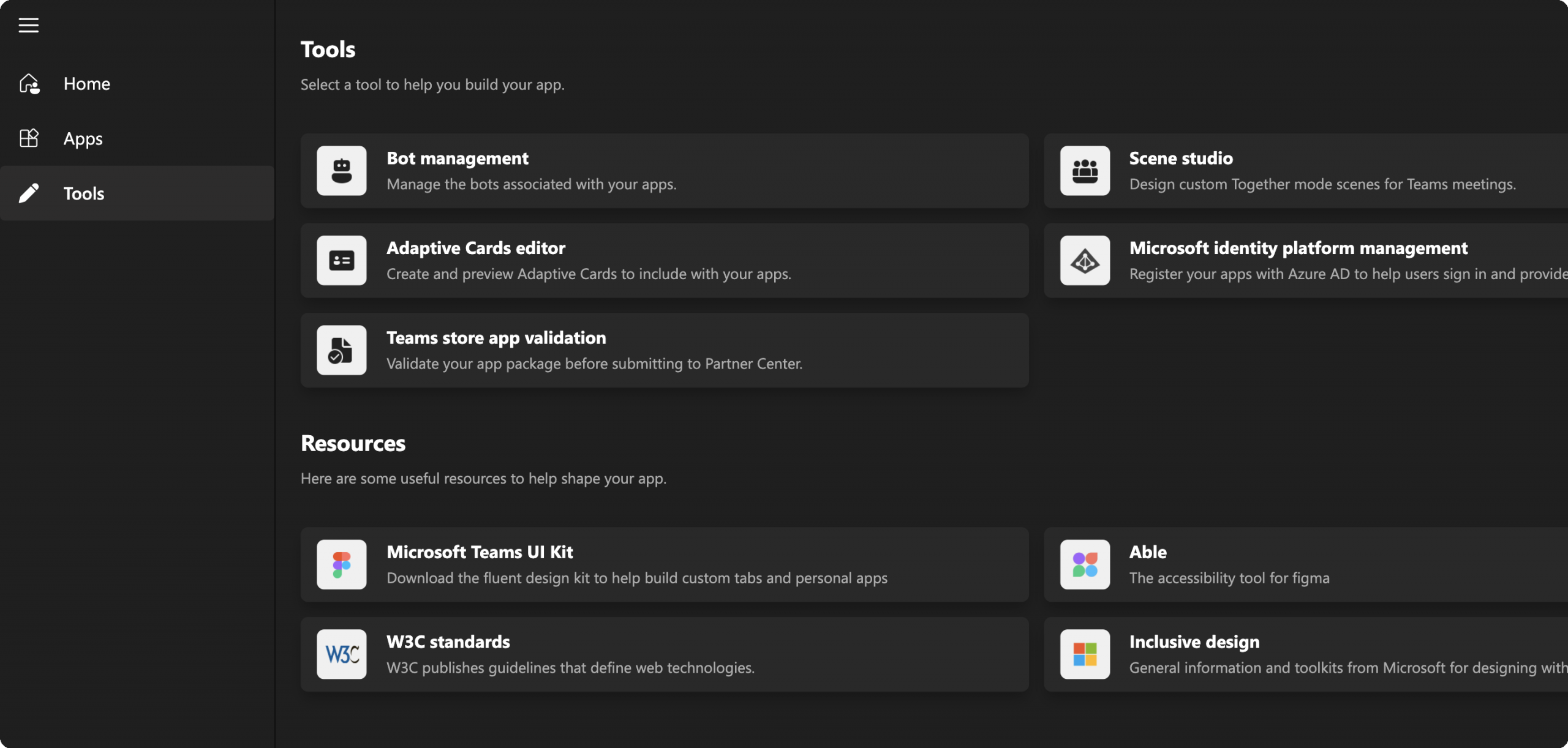Click the Apps grid icon
This screenshot has width=1568, height=748.
(x=29, y=138)
